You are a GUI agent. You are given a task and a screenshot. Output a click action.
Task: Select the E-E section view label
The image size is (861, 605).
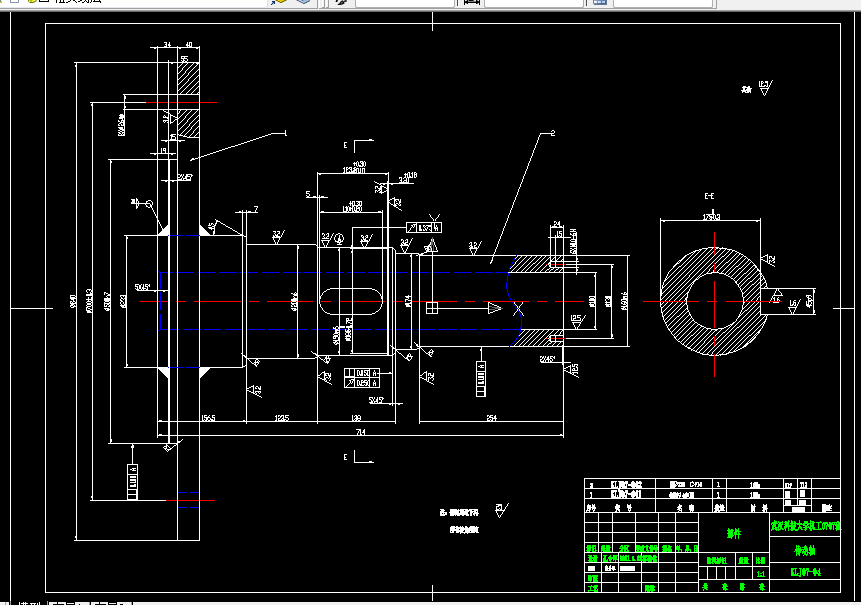[709, 196]
